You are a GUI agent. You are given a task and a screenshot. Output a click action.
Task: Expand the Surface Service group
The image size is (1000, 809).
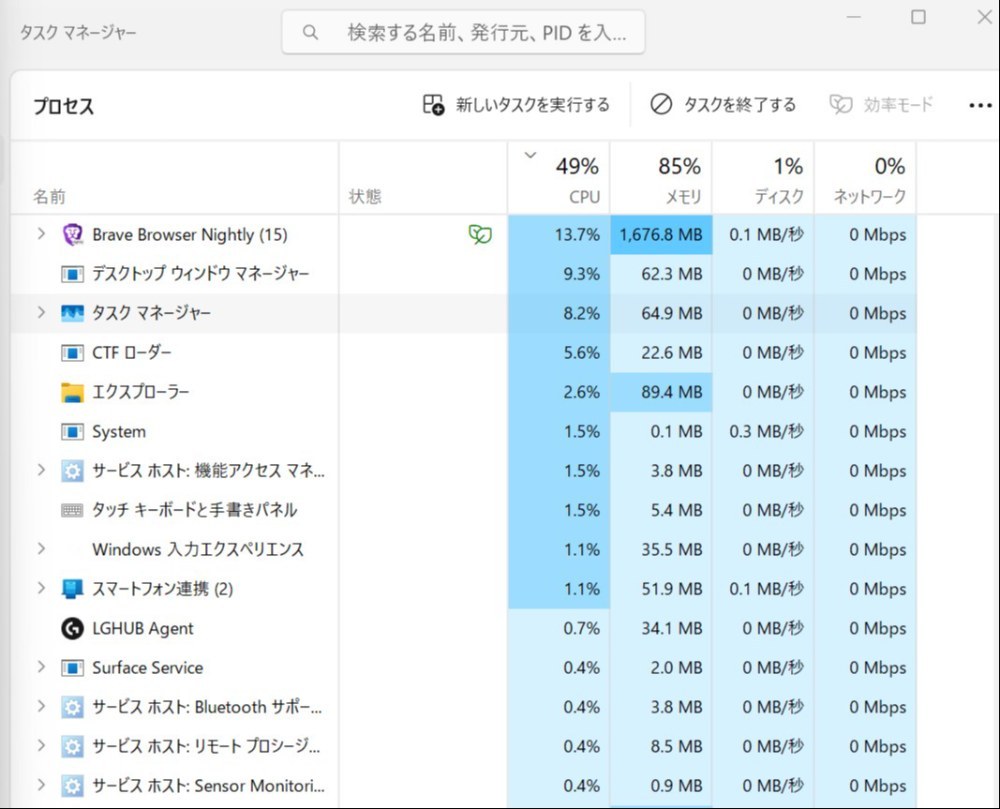coord(41,667)
